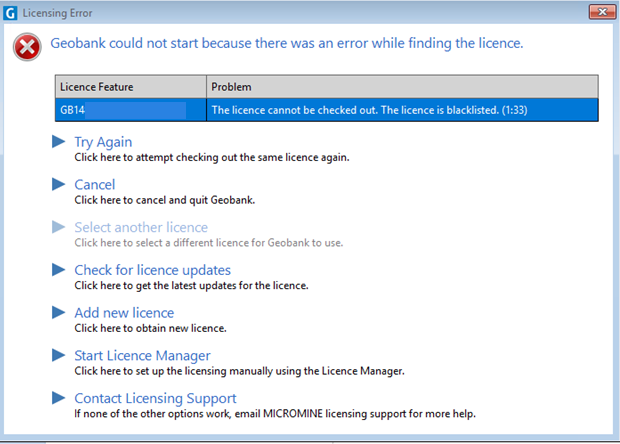
Task: Open Contact Licensing Support link
Action: (155, 398)
